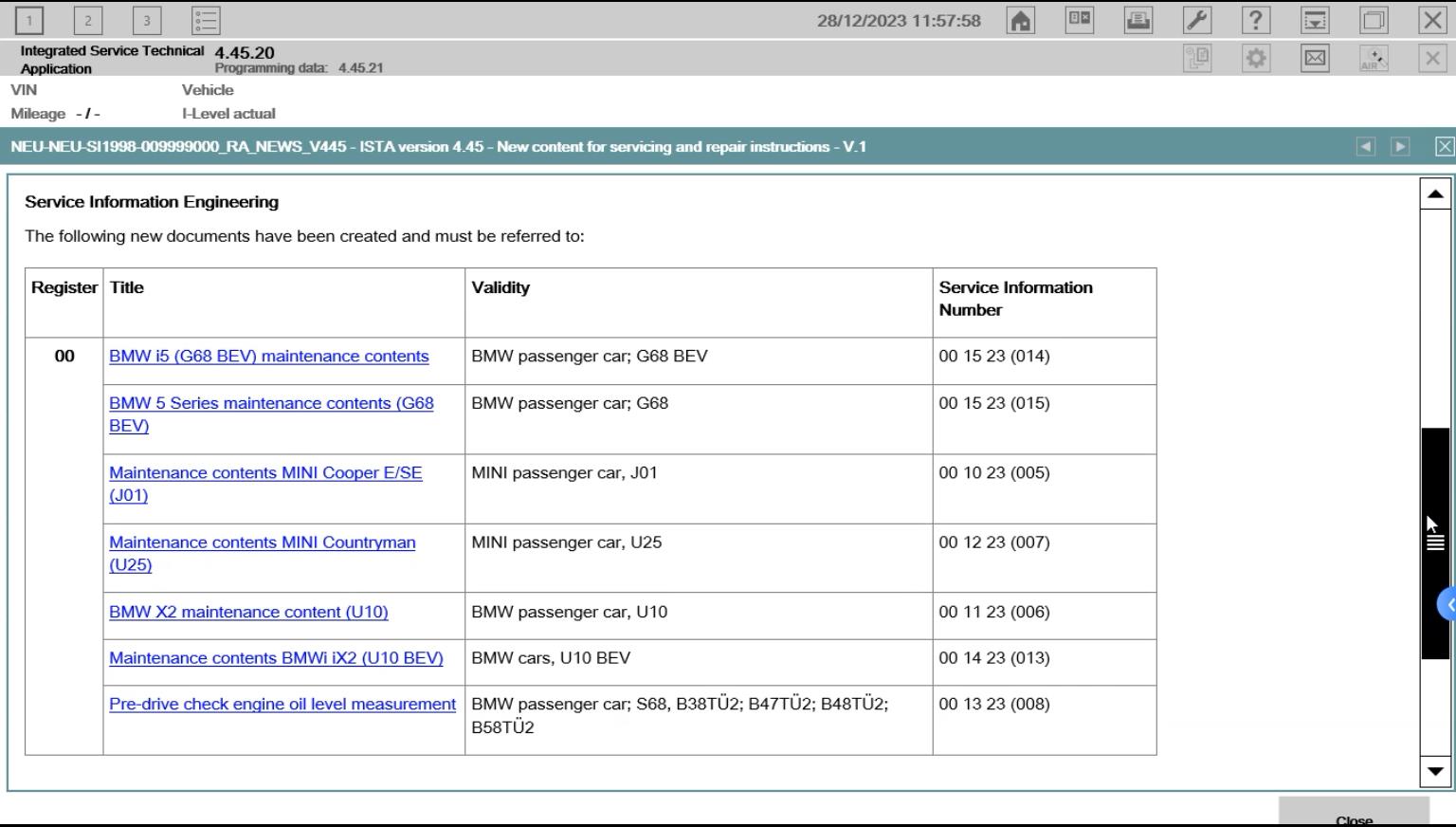Close the ISTA version 4.45 news document
Image resolution: width=1456 pixels, height=827 pixels.
pyautogui.click(x=1445, y=147)
